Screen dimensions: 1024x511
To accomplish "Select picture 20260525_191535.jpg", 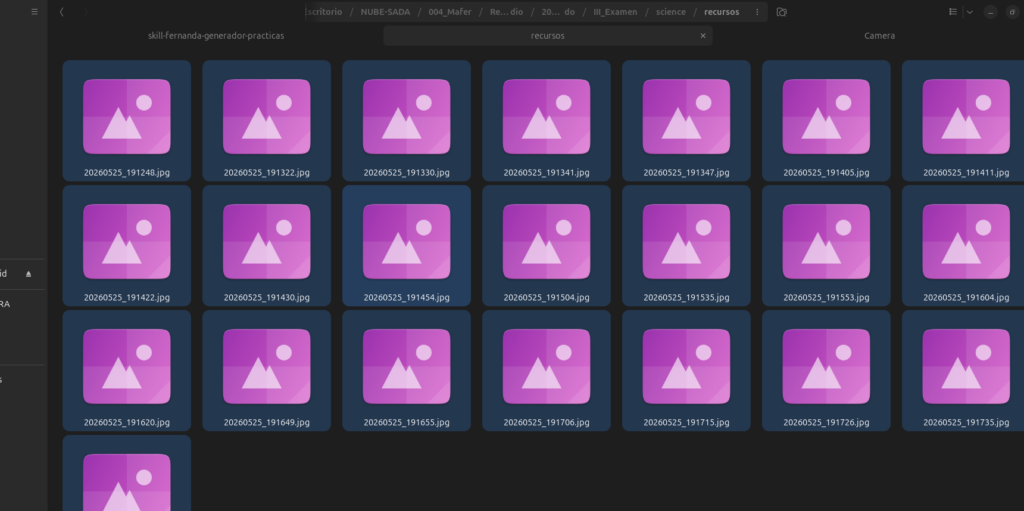I will pyautogui.click(x=686, y=246).
